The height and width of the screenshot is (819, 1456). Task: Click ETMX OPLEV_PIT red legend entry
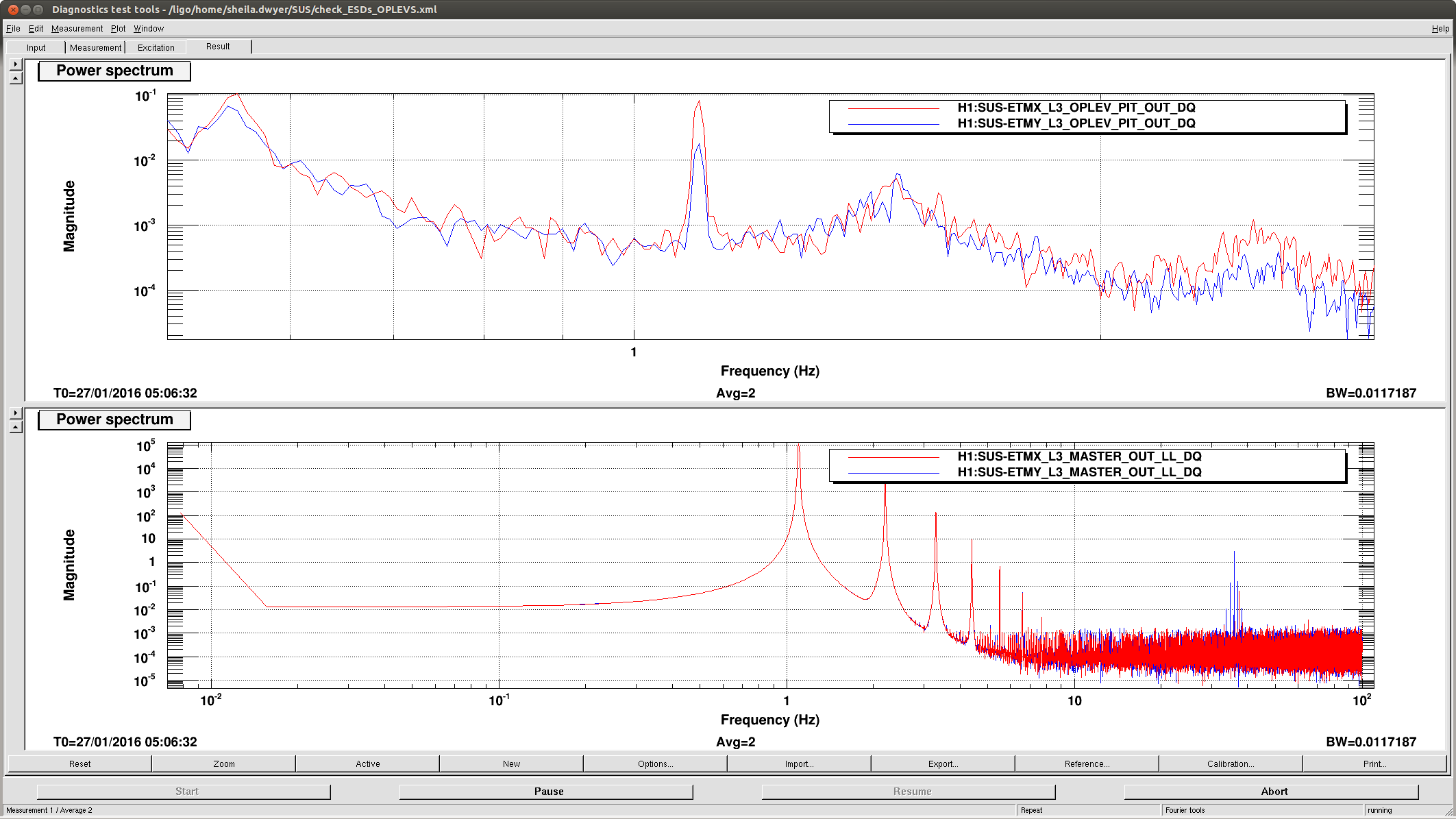click(1076, 108)
